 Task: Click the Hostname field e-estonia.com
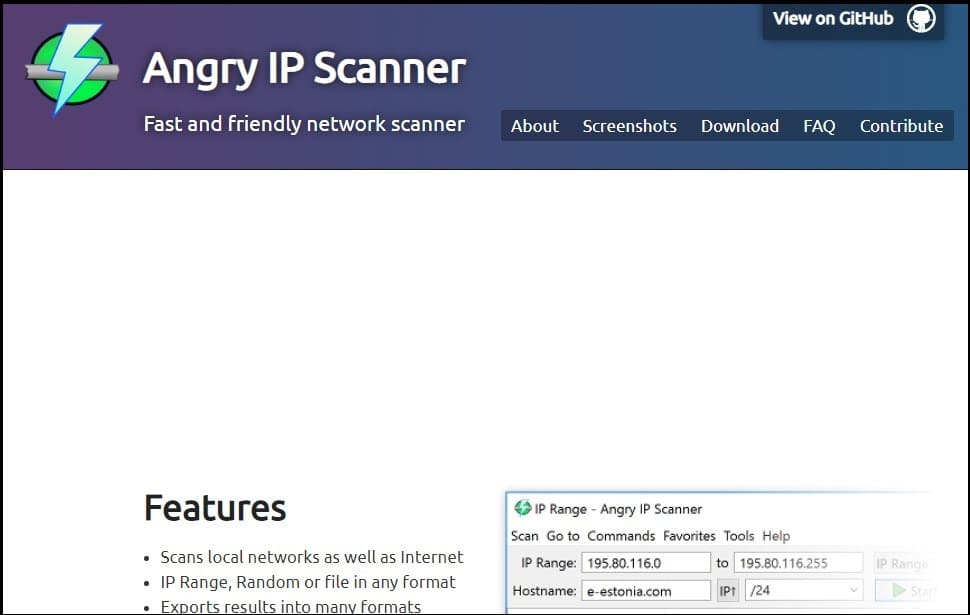coord(646,591)
